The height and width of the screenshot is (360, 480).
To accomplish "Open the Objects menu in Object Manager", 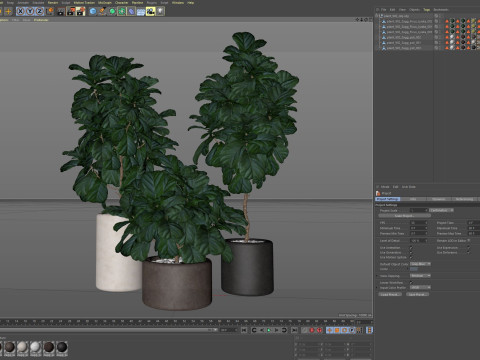I will click(414, 10).
